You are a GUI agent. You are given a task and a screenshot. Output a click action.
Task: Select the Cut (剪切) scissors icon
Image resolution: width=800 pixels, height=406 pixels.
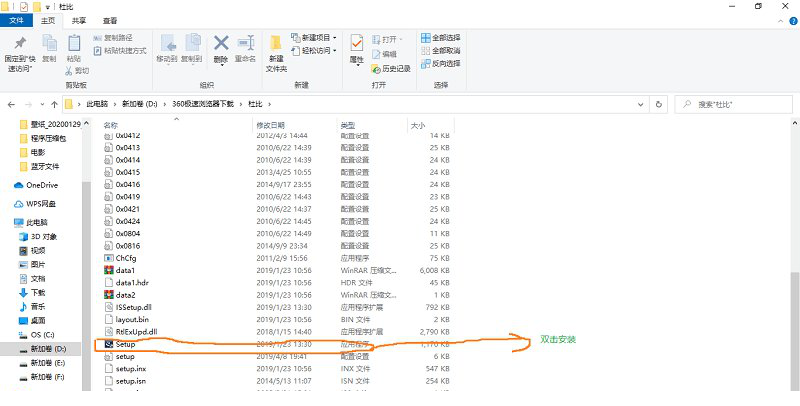[x=70, y=70]
